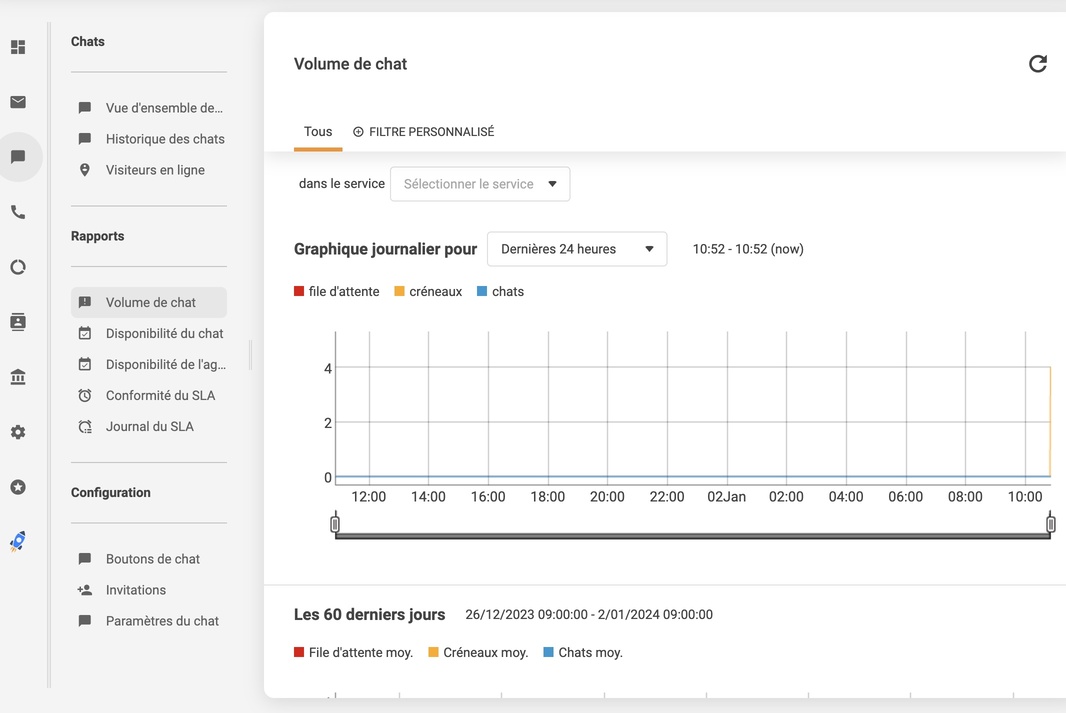Image resolution: width=1066 pixels, height=713 pixels.
Task: Toggle the 'file d'attente' series in legend
Action: click(337, 291)
